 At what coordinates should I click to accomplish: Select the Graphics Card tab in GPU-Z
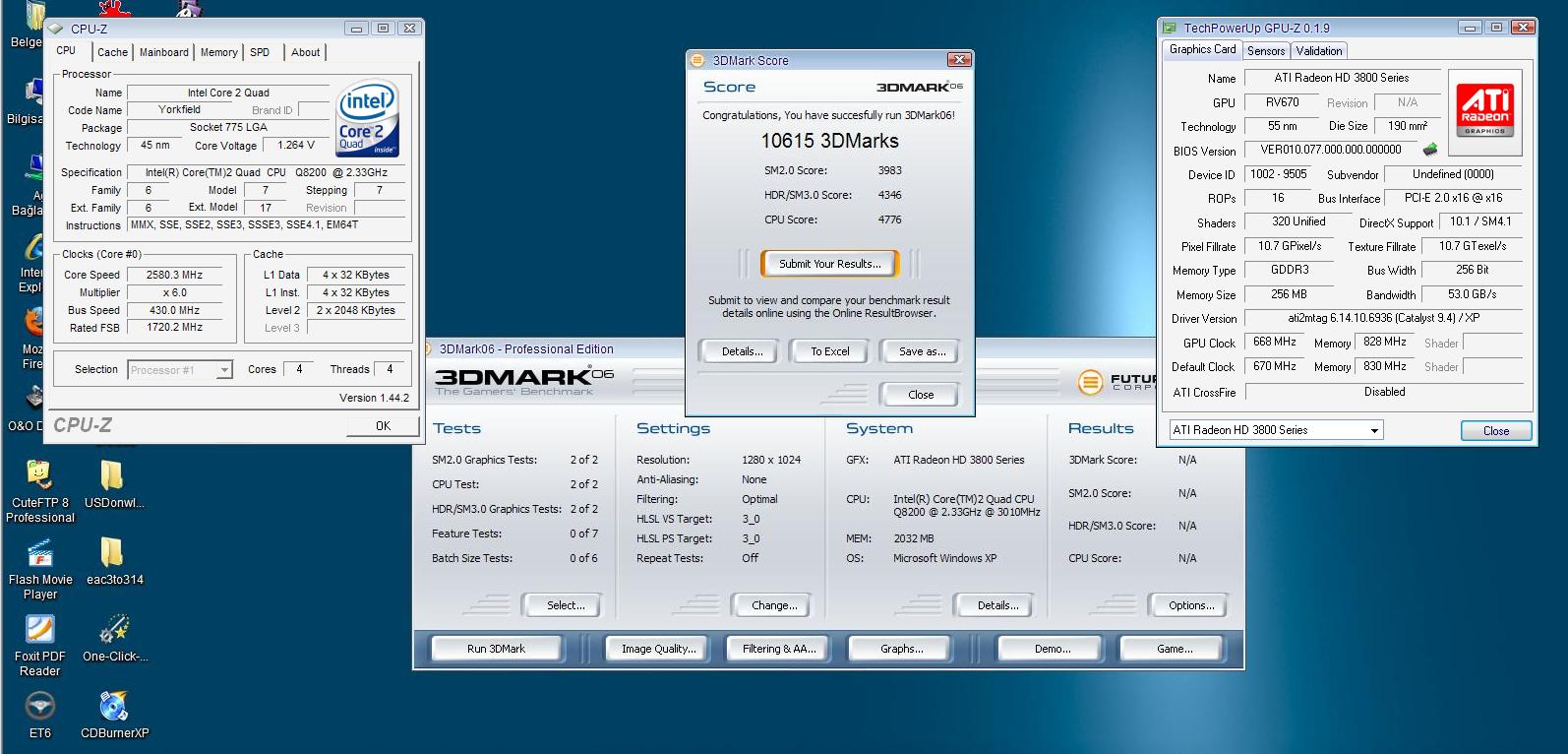coord(1202,49)
